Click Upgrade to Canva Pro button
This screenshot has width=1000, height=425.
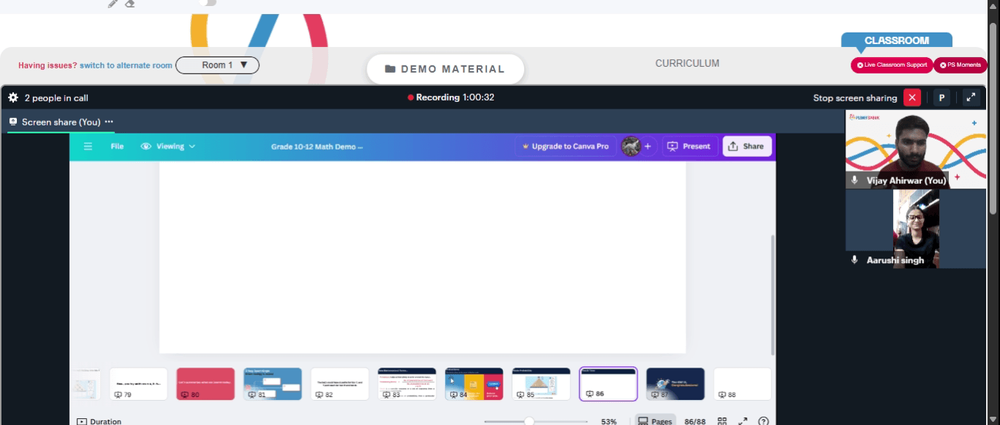point(565,146)
